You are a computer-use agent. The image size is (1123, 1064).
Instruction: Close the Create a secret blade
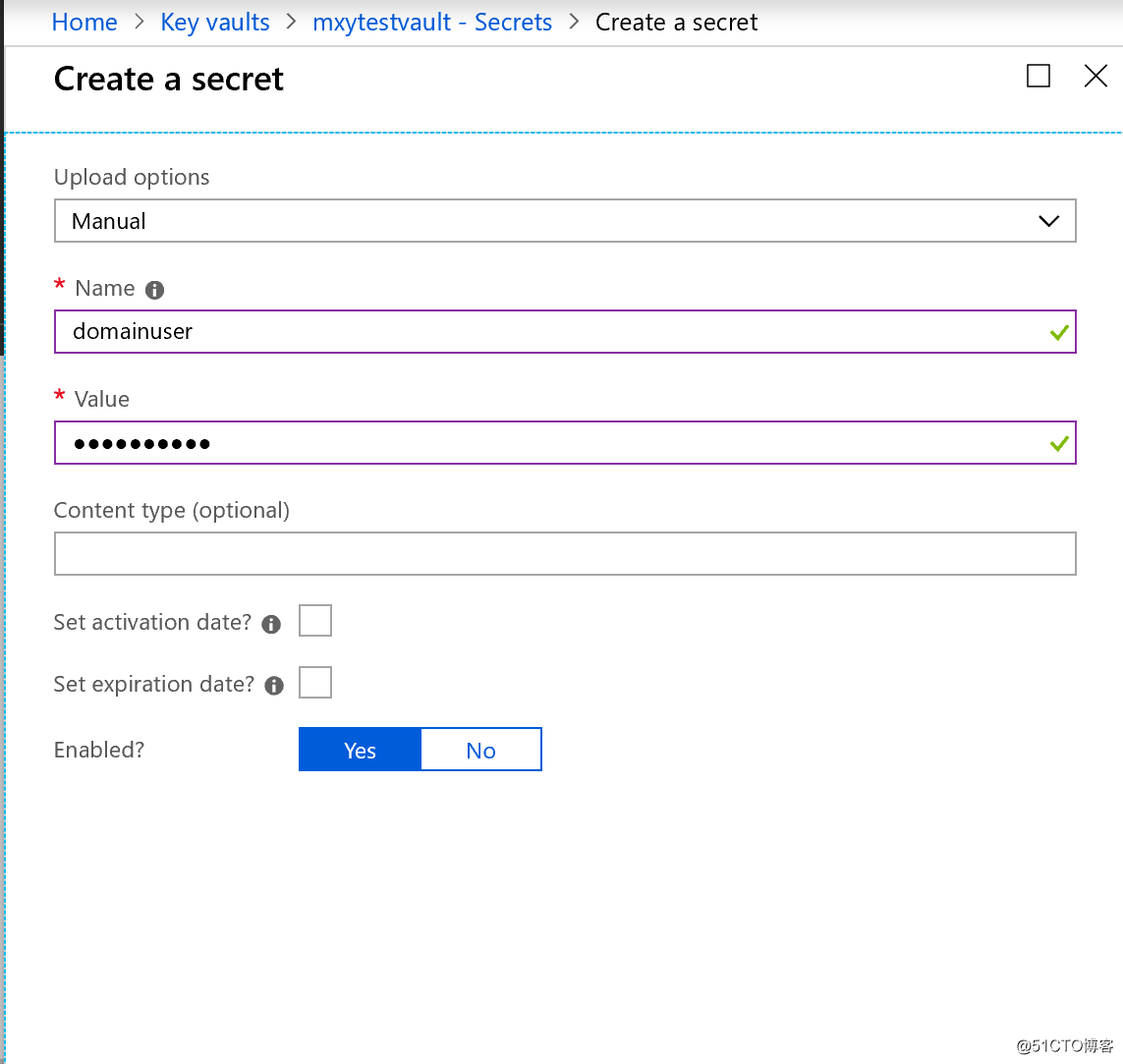click(x=1095, y=76)
